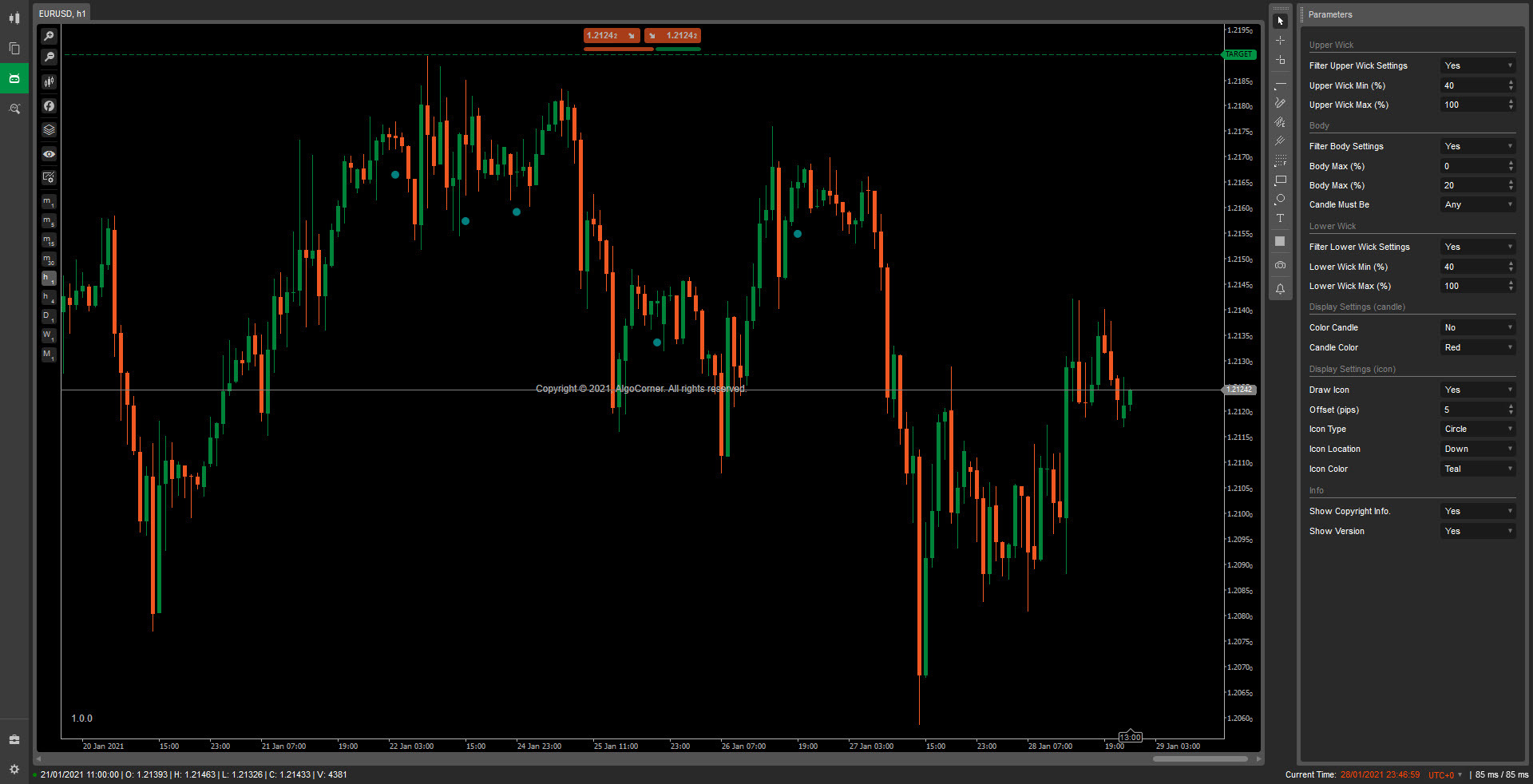Create a price alert with the bell icon
1533x784 pixels.
pyautogui.click(x=1280, y=289)
